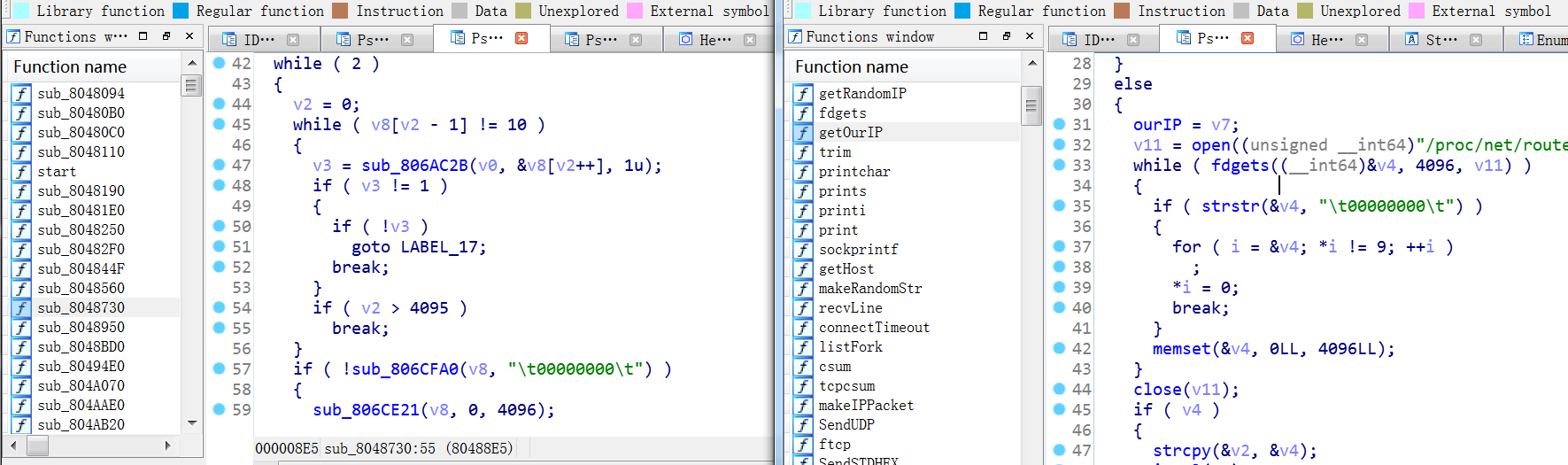Click the Enum tab's icon
1568x465 pixels.
pyautogui.click(x=1526, y=40)
